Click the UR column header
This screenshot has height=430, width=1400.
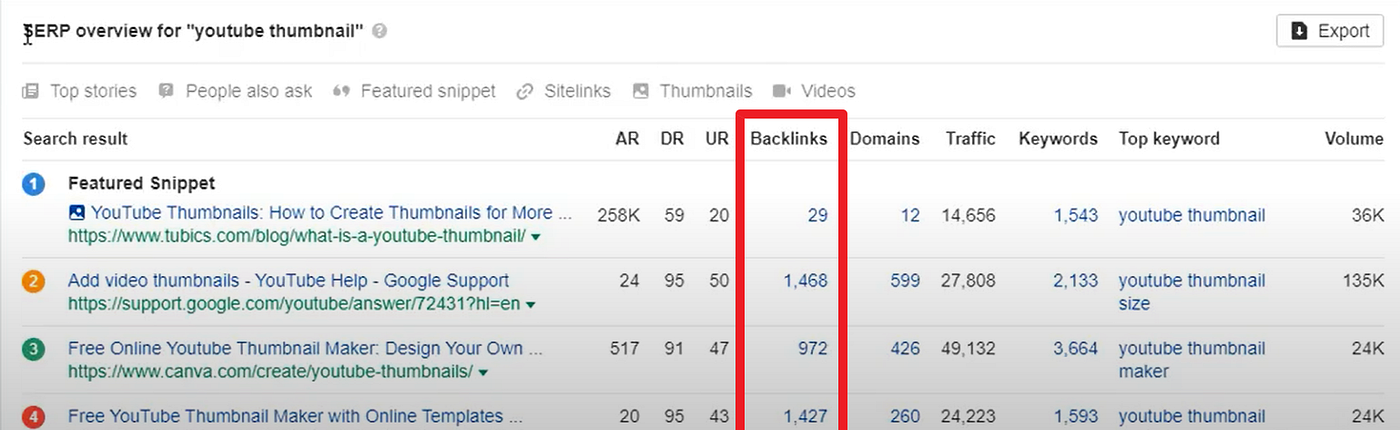[x=717, y=139]
